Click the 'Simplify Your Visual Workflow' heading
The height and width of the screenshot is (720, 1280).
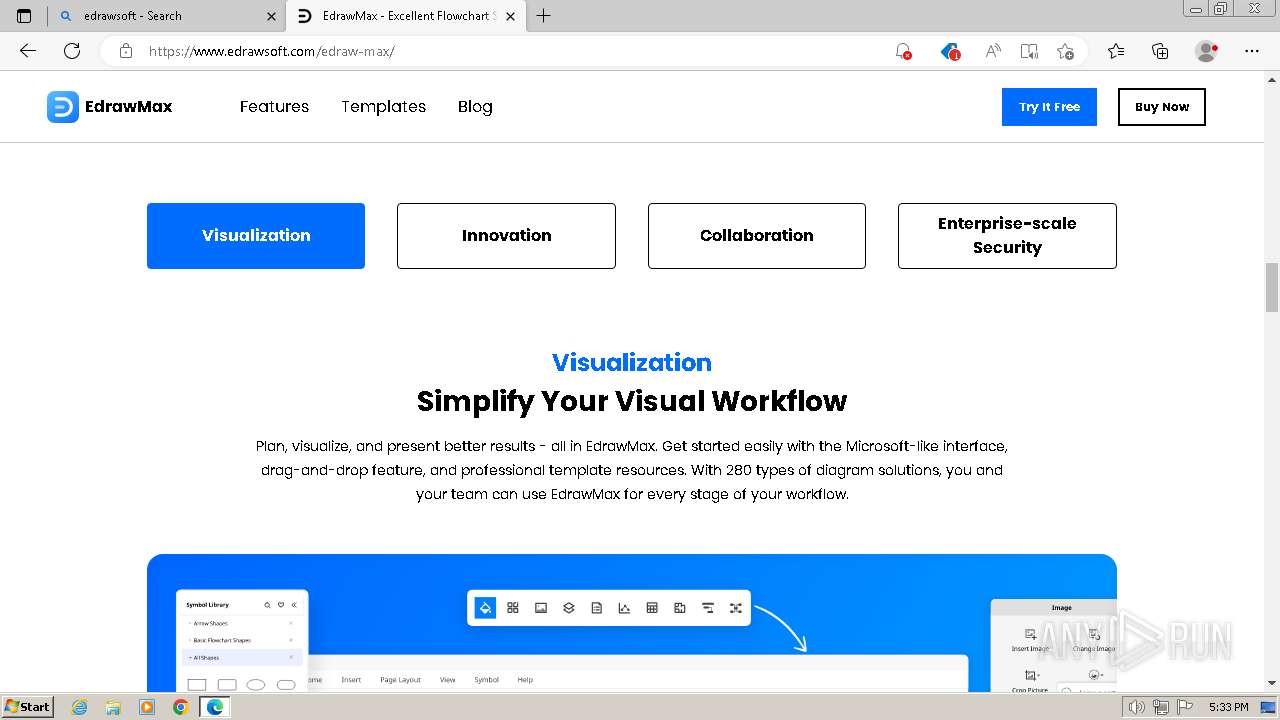[632, 401]
